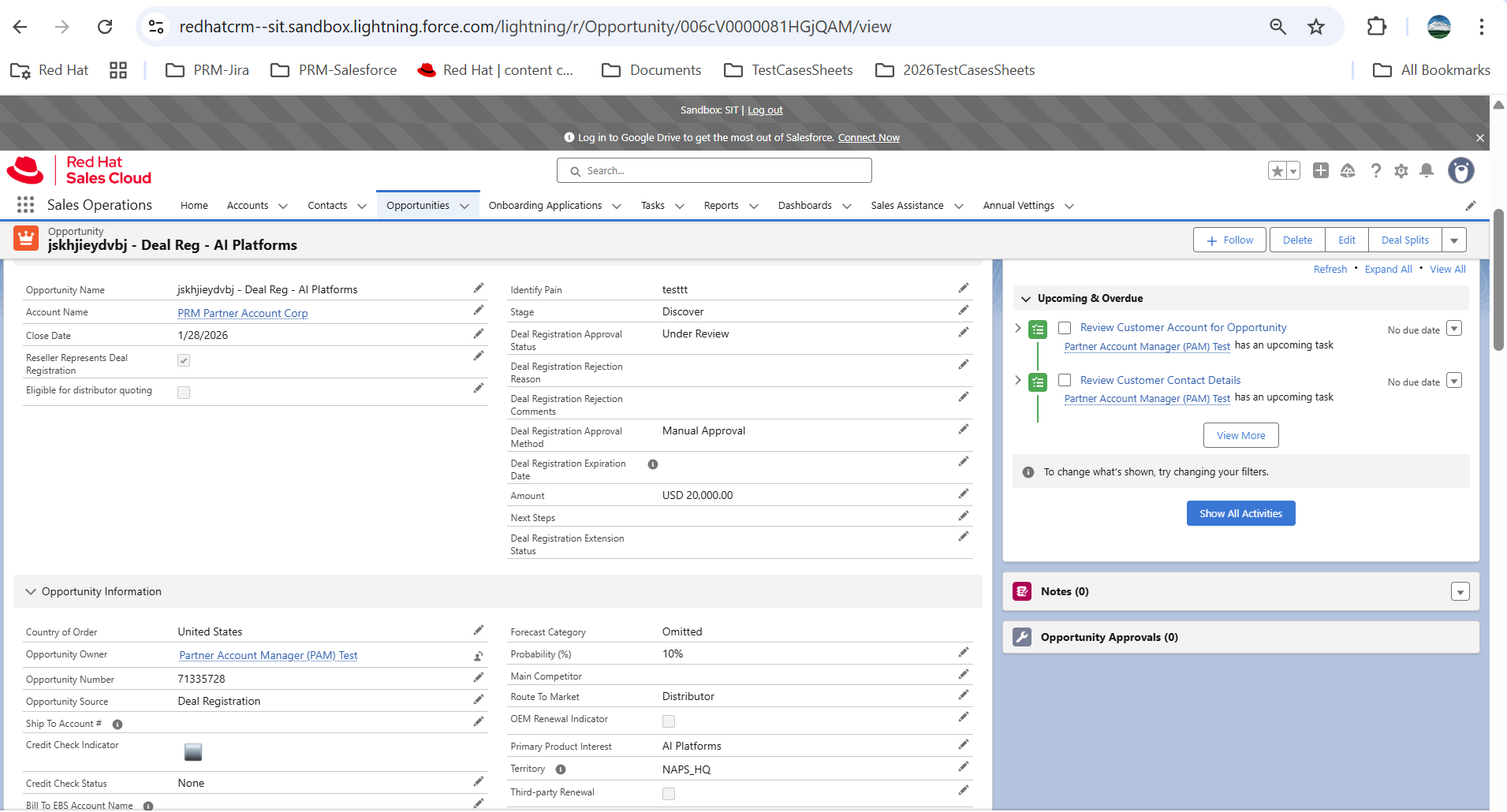Screen dimensions: 1507x812
Task: Click the Show All Activities button
Action: point(1240,514)
